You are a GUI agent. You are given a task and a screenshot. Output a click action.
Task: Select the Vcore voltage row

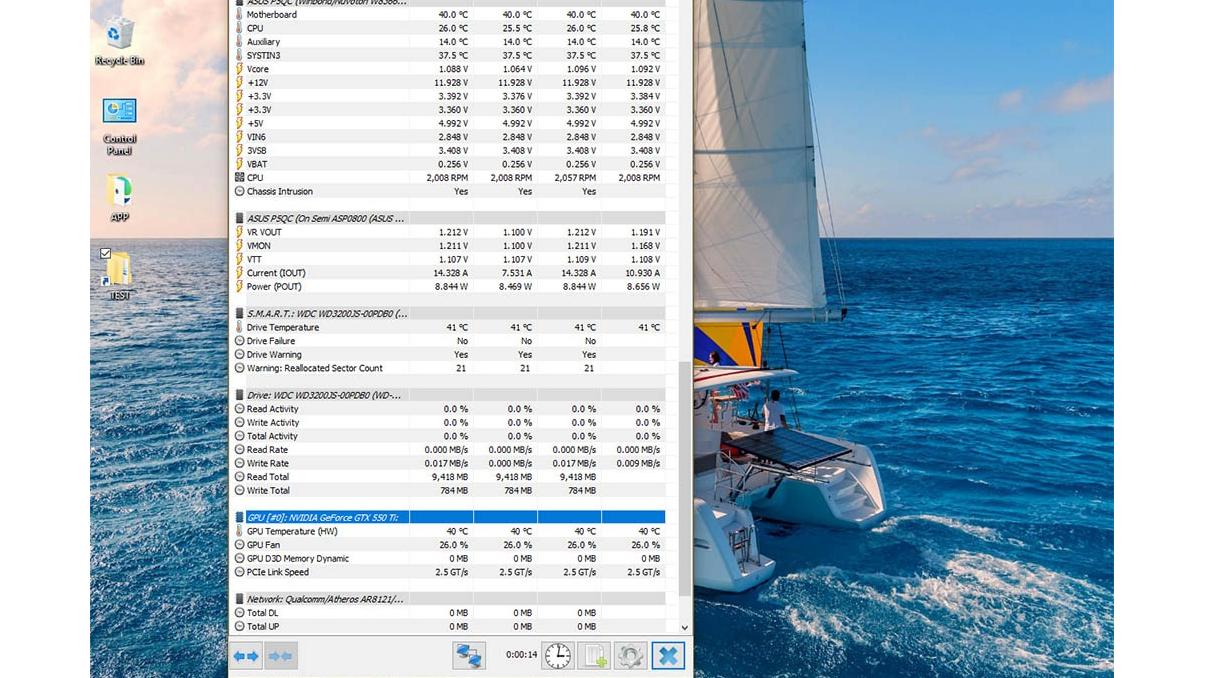[258, 69]
